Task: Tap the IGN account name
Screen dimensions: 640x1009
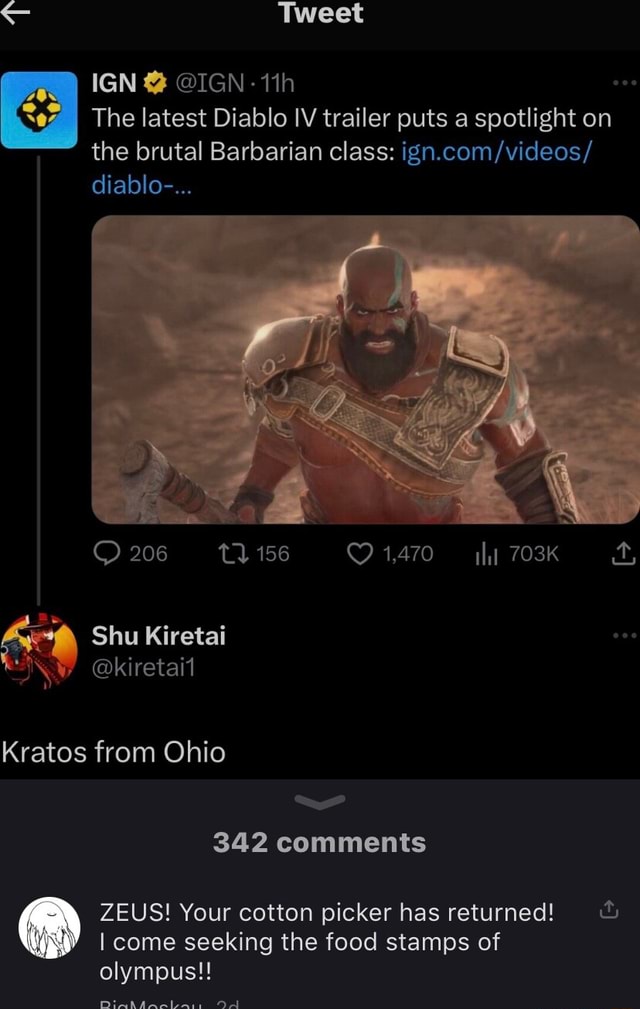Action: [x=114, y=83]
